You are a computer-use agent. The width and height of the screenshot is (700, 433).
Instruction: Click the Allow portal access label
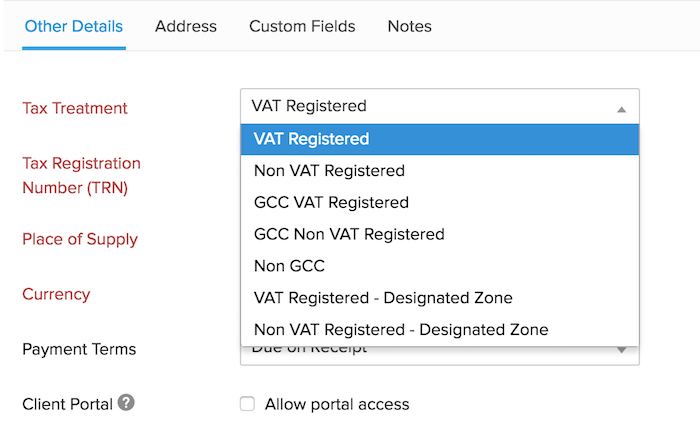point(337,404)
